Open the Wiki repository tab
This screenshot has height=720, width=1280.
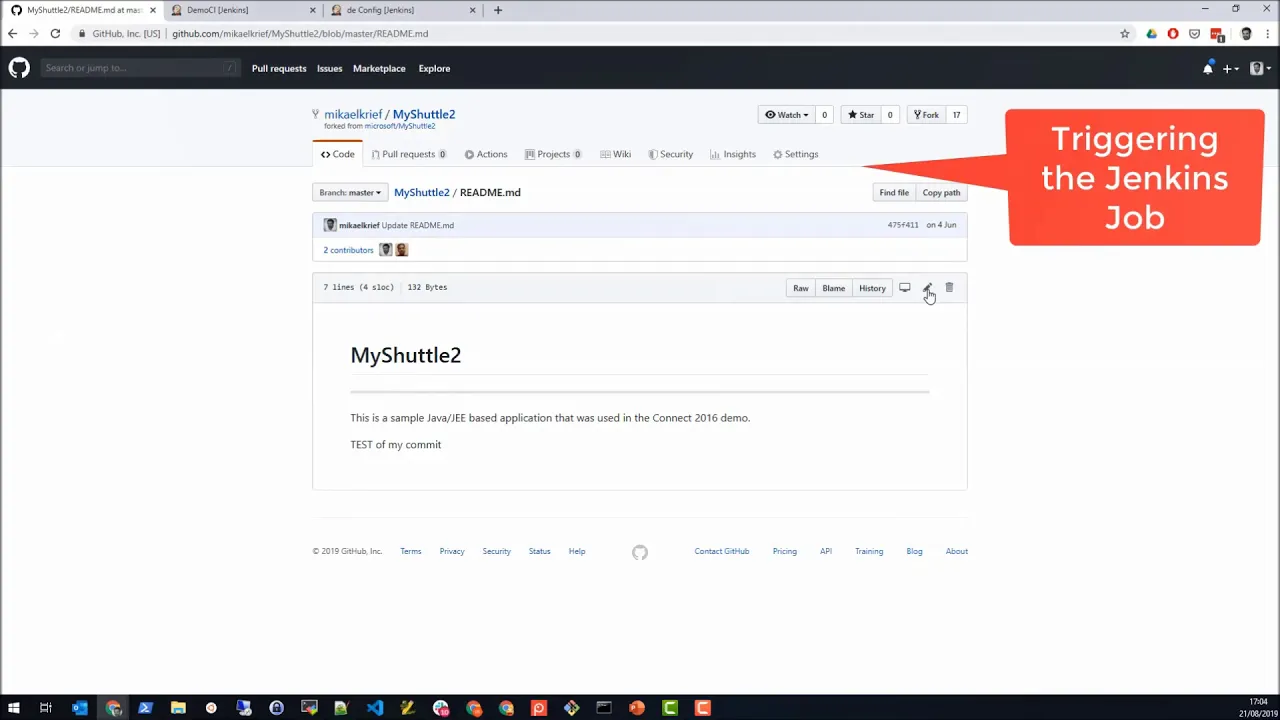click(x=615, y=154)
